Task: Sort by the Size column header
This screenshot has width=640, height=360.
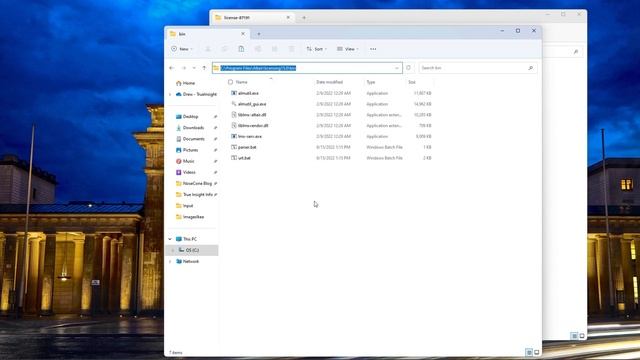Action: pyautogui.click(x=412, y=82)
